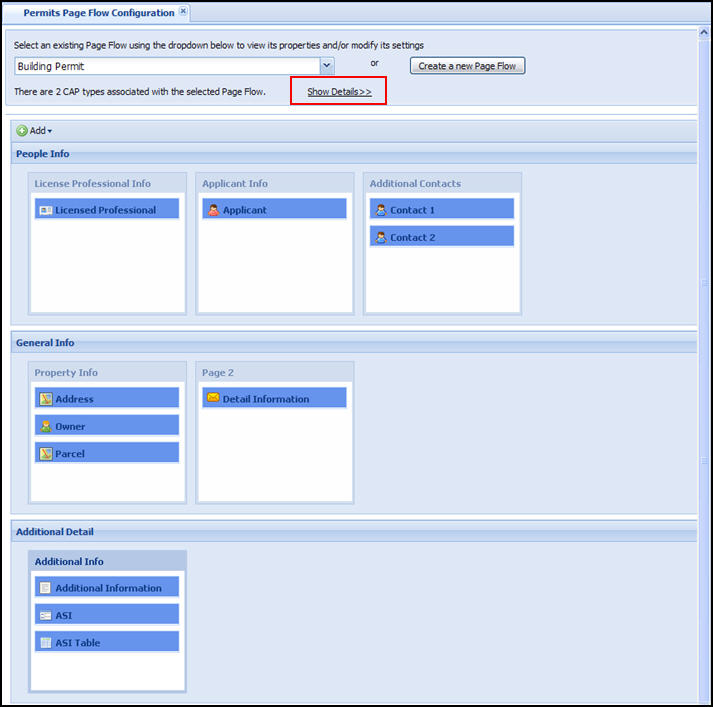Click the Contact 1 person icon

(x=380, y=210)
